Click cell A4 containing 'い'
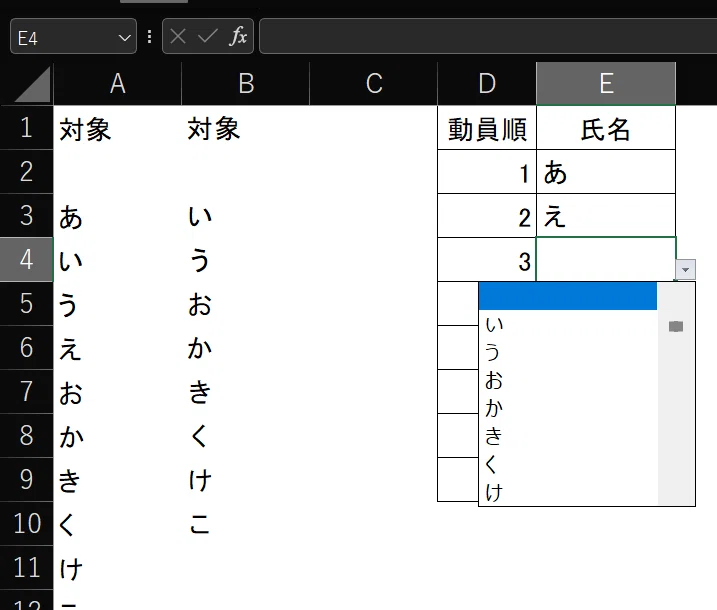Viewport: 717px width, 610px height. [x=118, y=260]
